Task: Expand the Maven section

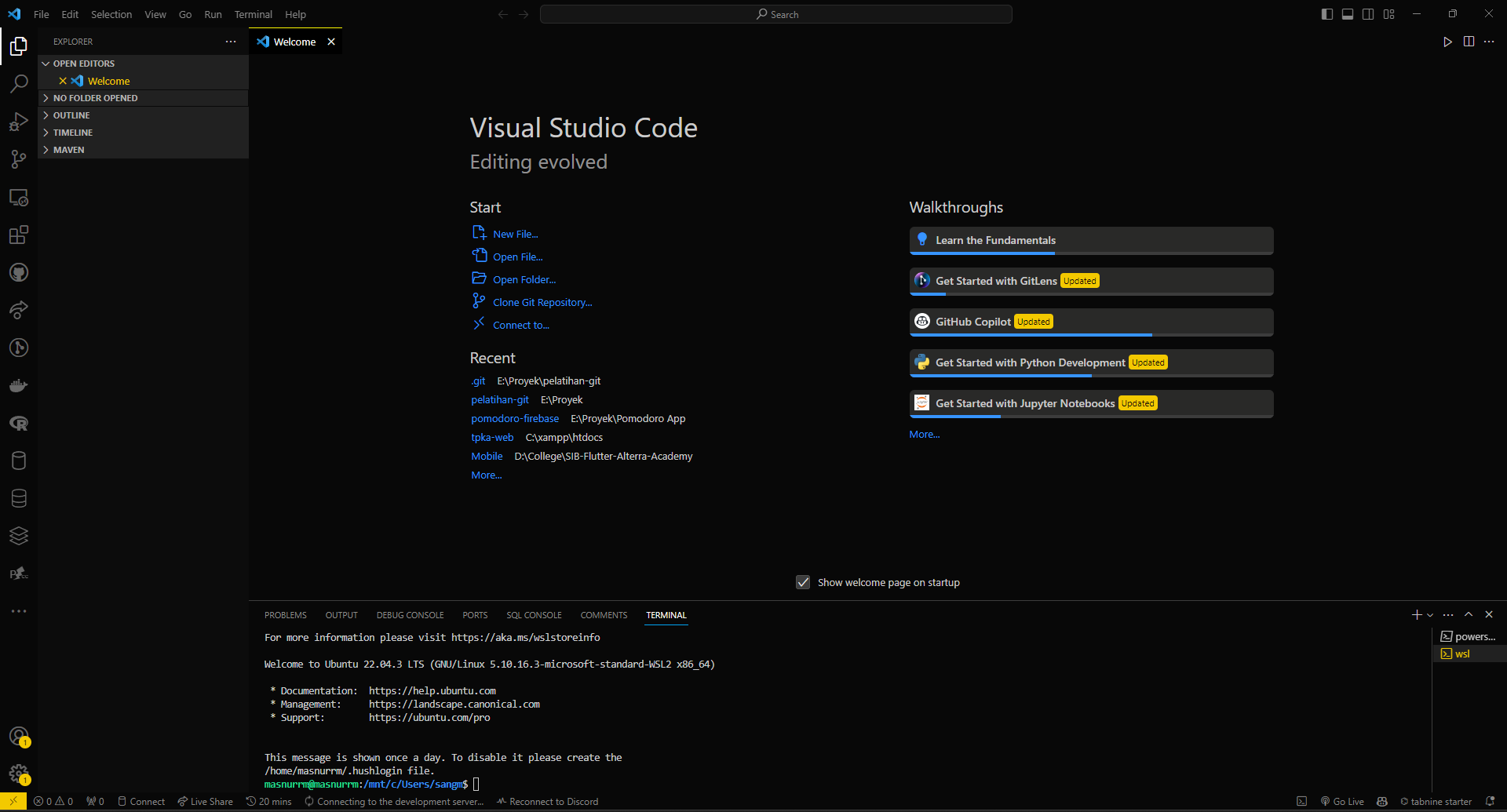Action: pyautogui.click(x=143, y=150)
